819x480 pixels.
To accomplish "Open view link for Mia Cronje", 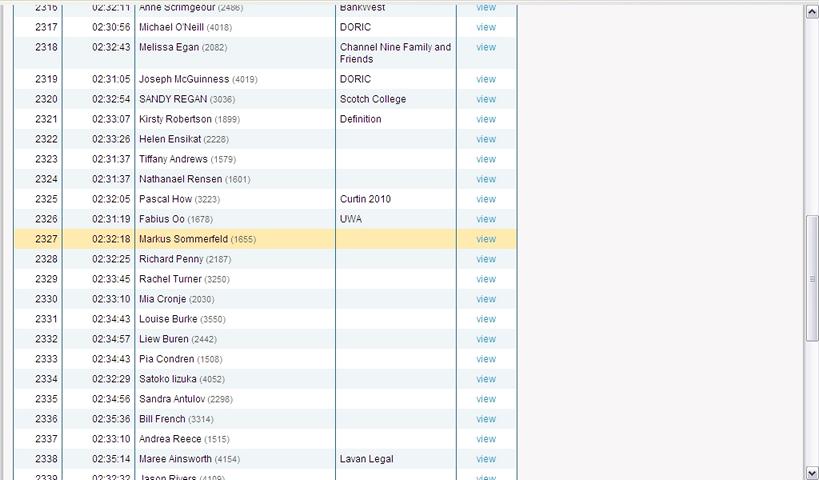I will (486, 299).
